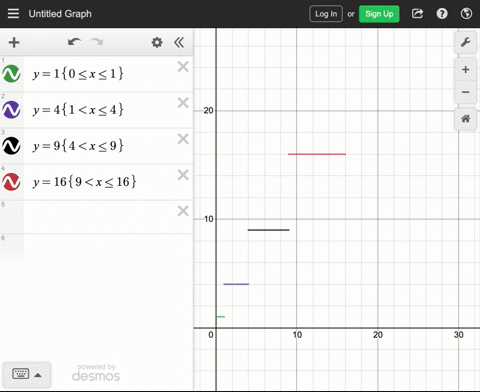
Task: Toggle the red y=16 expression color icon
Action: [x=11, y=182]
